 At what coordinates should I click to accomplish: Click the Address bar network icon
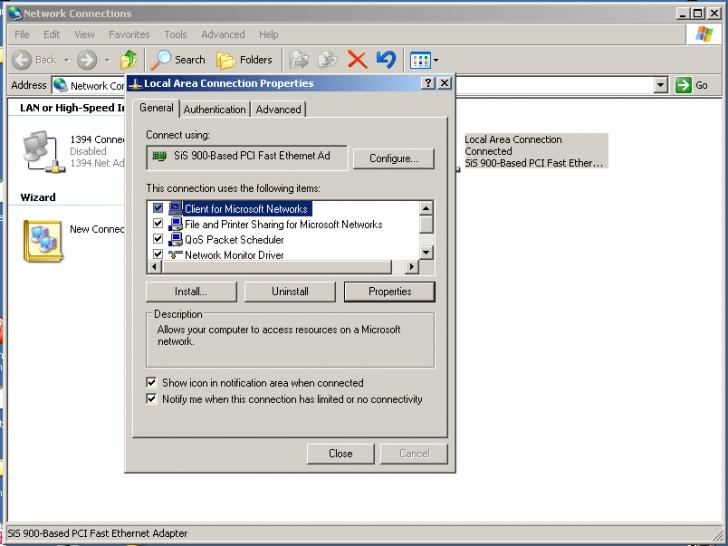point(60,85)
